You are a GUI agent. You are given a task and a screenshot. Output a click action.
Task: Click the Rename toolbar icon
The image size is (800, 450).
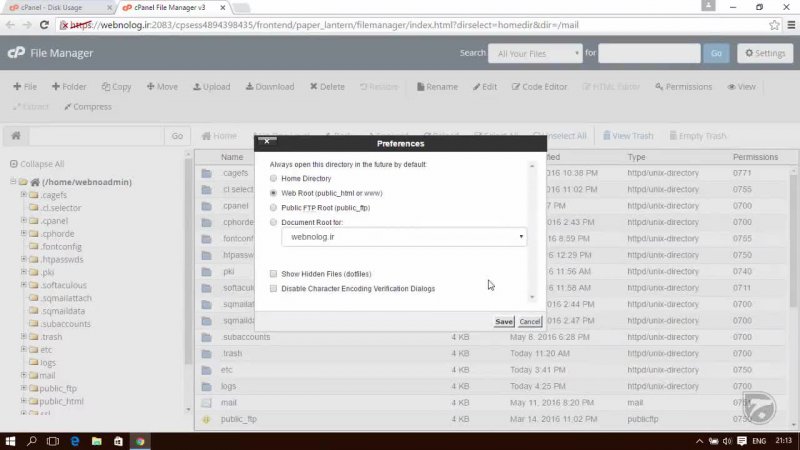click(x=422, y=87)
